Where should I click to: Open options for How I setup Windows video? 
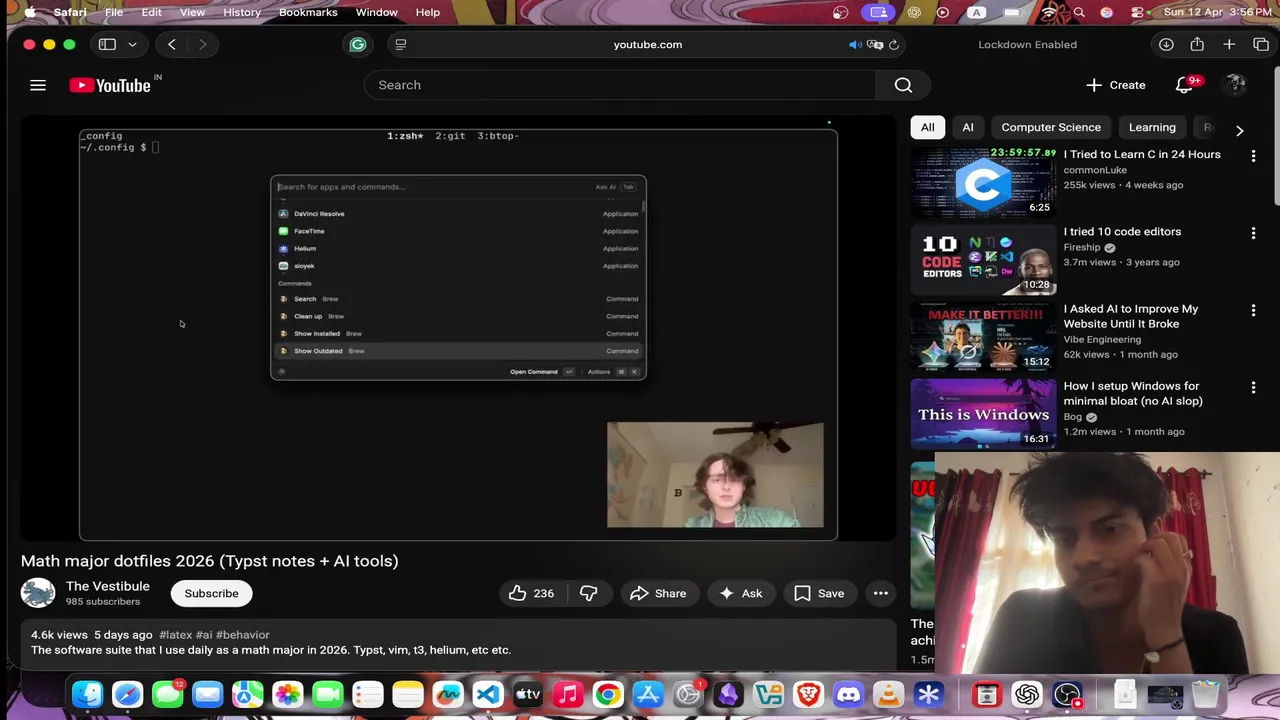1253,387
